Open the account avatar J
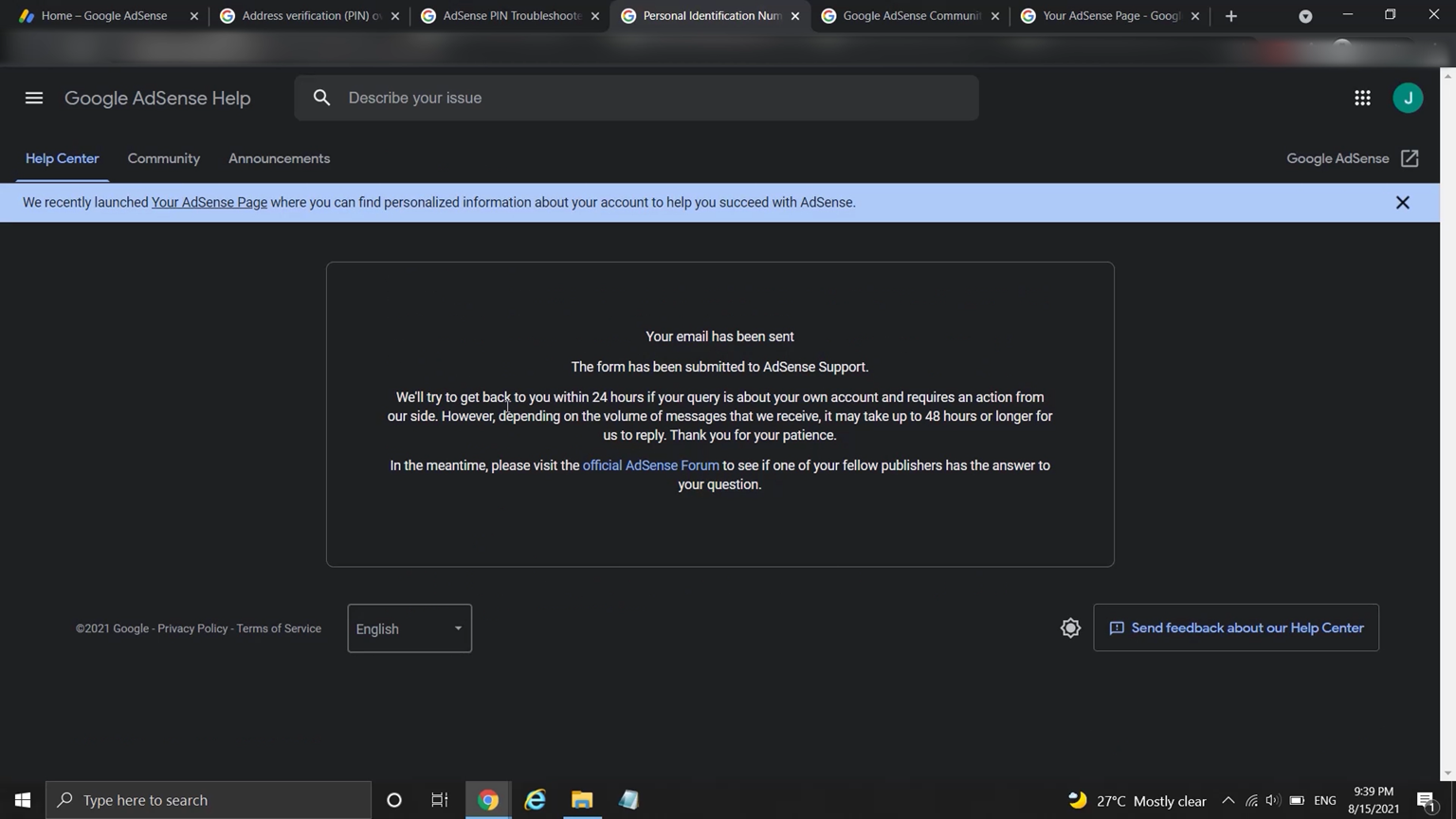The height and width of the screenshot is (819, 1456). tap(1408, 98)
